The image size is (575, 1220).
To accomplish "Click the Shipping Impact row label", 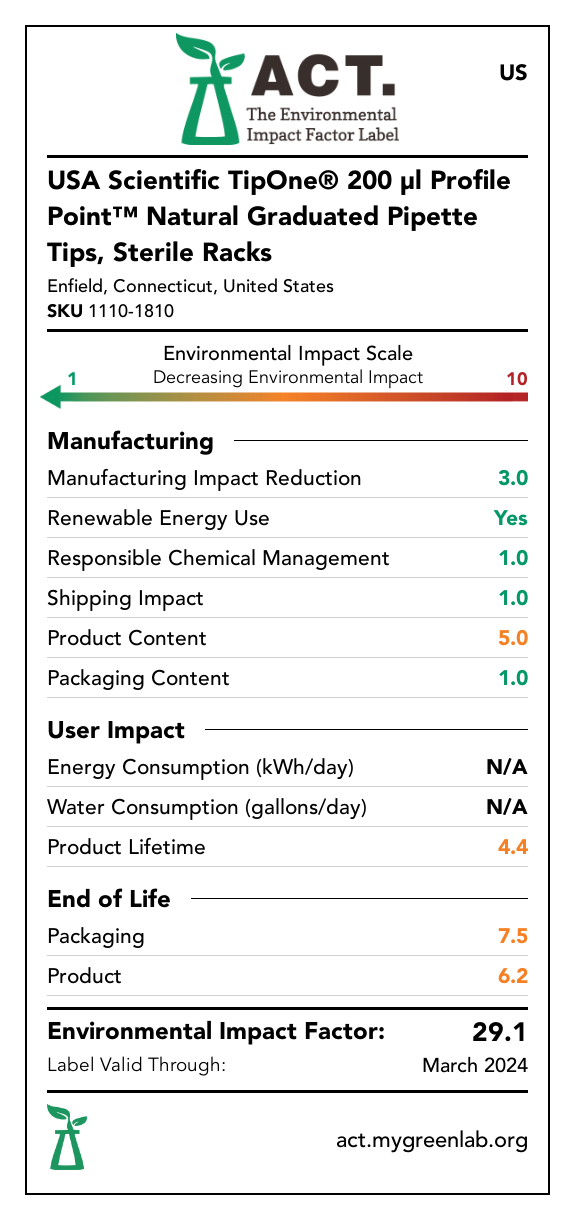I will pyautogui.click(x=125, y=598).
